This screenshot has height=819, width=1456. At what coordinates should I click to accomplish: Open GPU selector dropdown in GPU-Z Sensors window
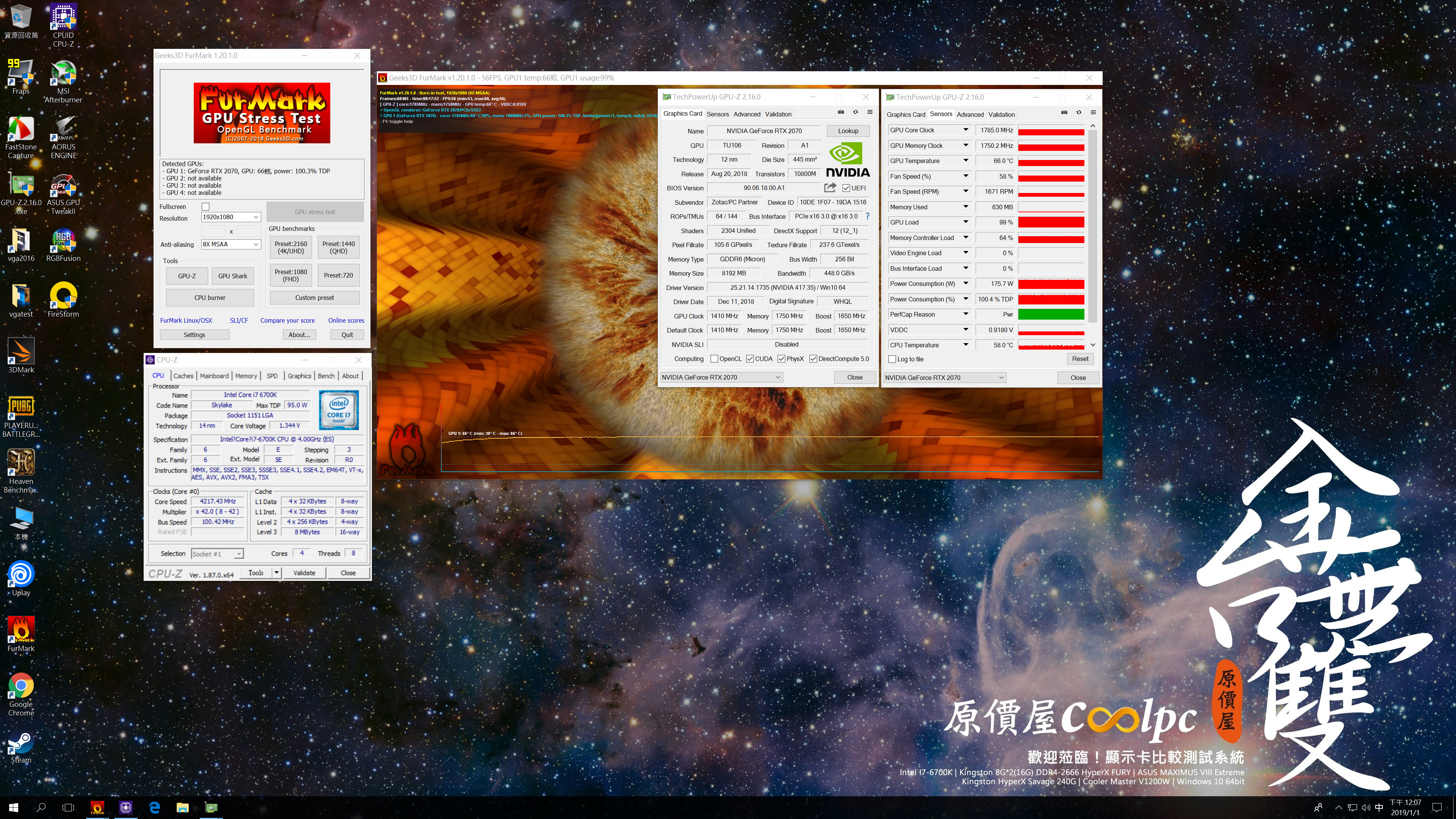click(945, 378)
